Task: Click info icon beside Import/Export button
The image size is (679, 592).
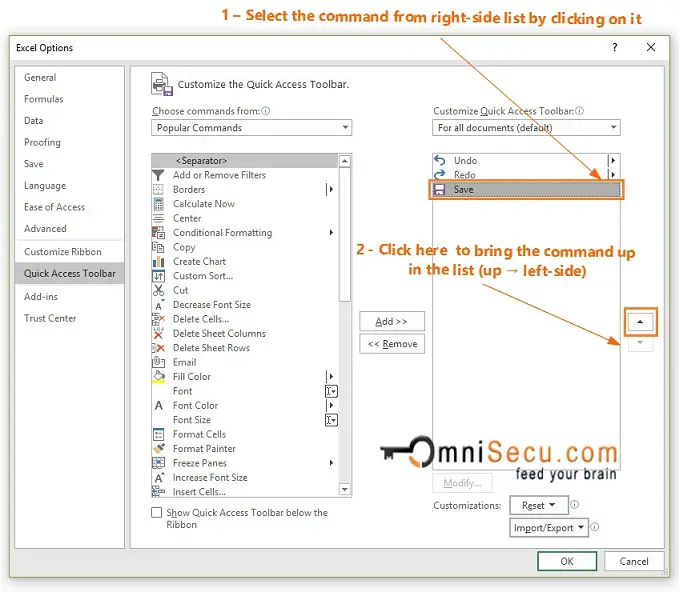Action: 595,527
